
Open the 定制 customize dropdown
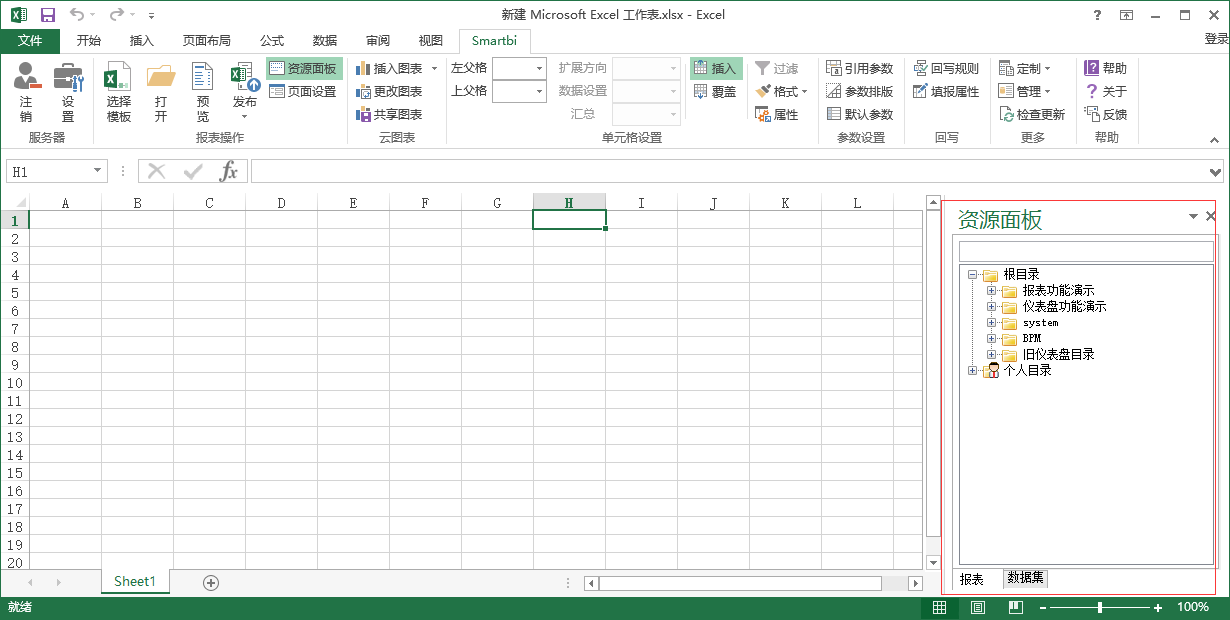1025,68
